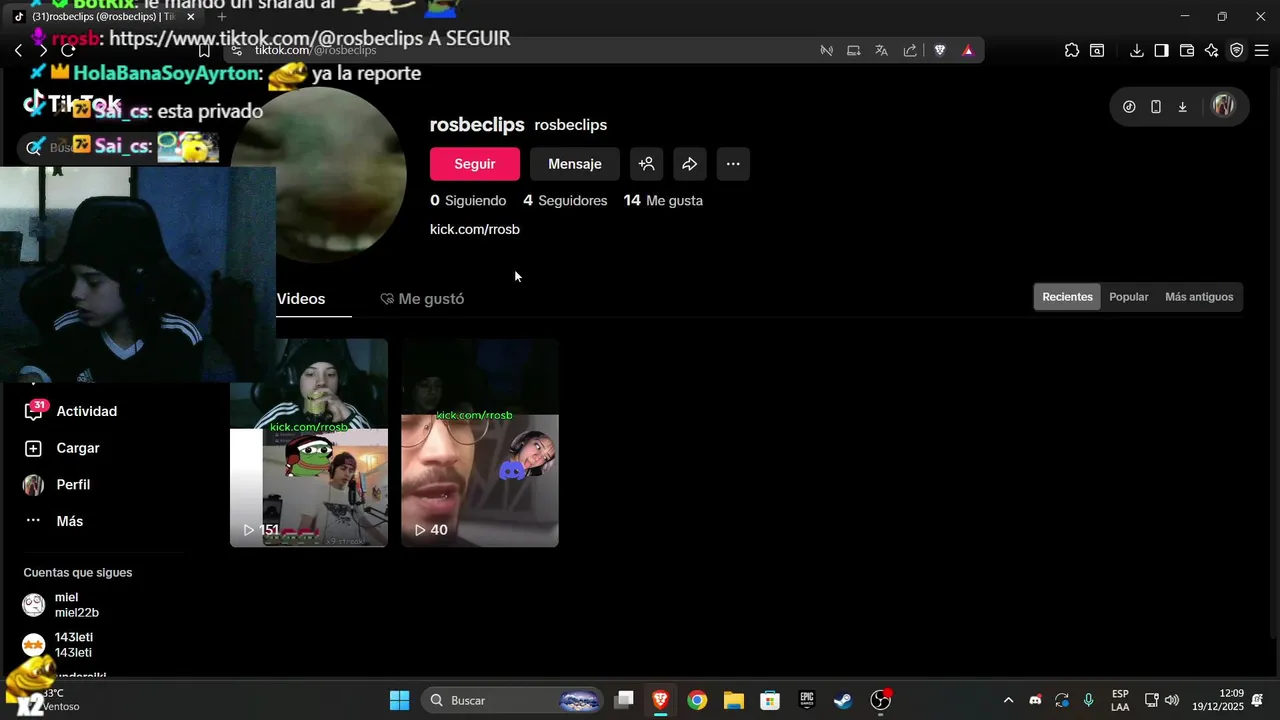Close the rosbeclips browser tab
Viewport: 1280px width, 720px height.
click(x=190, y=16)
